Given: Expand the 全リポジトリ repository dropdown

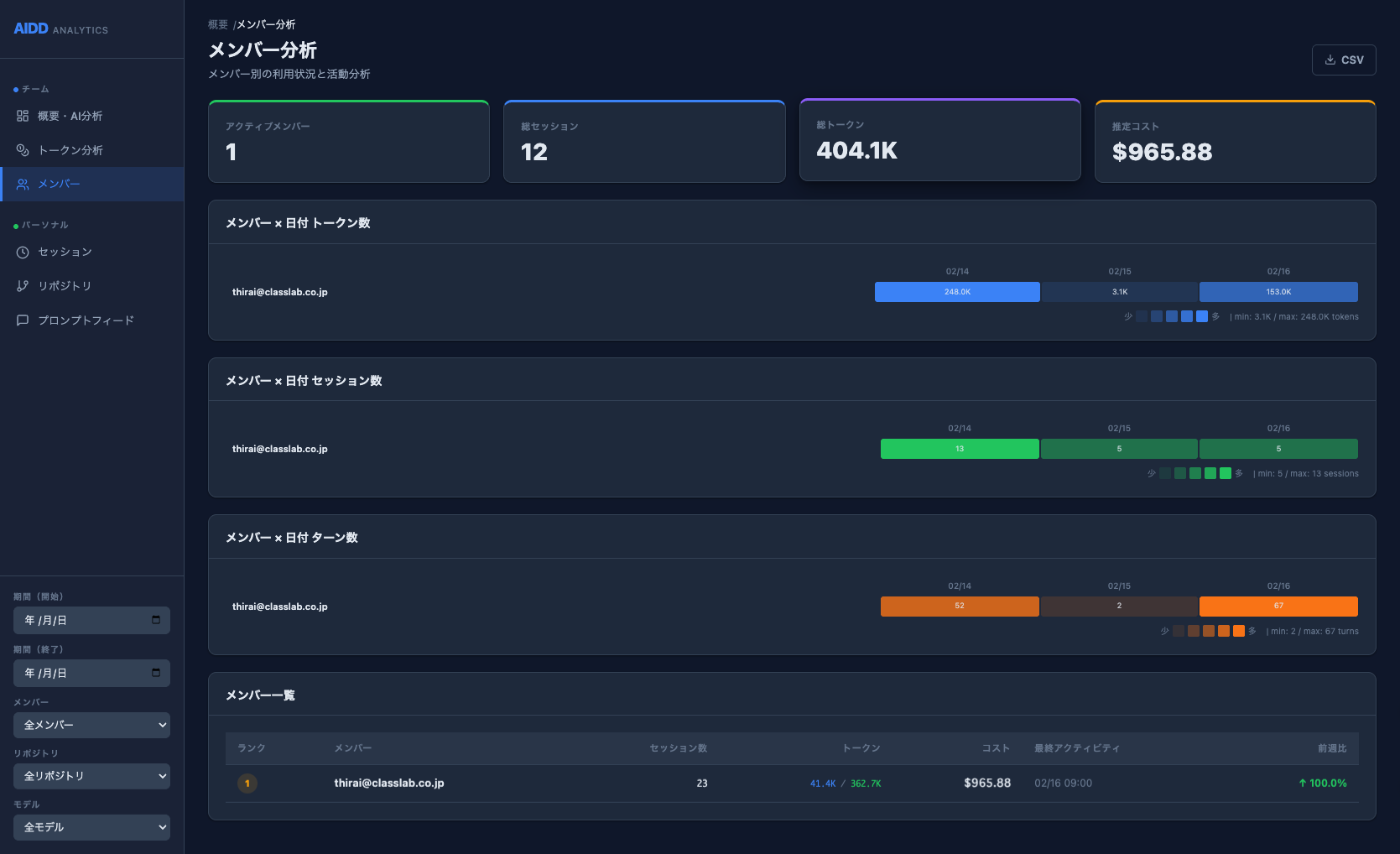Looking at the screenshot, I should tap(91, 776).
